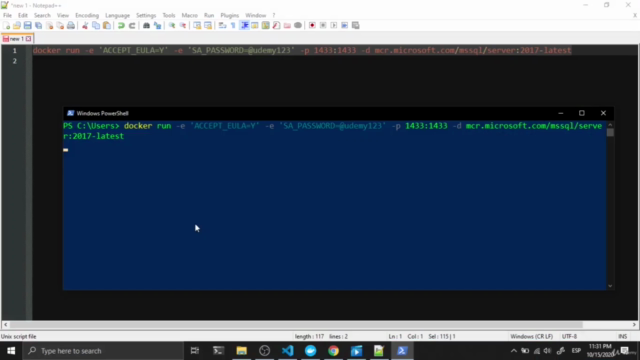640x360 pixels.
Task: Toggle synchronized horizontal scrolling
Action: tap(208, 25)
